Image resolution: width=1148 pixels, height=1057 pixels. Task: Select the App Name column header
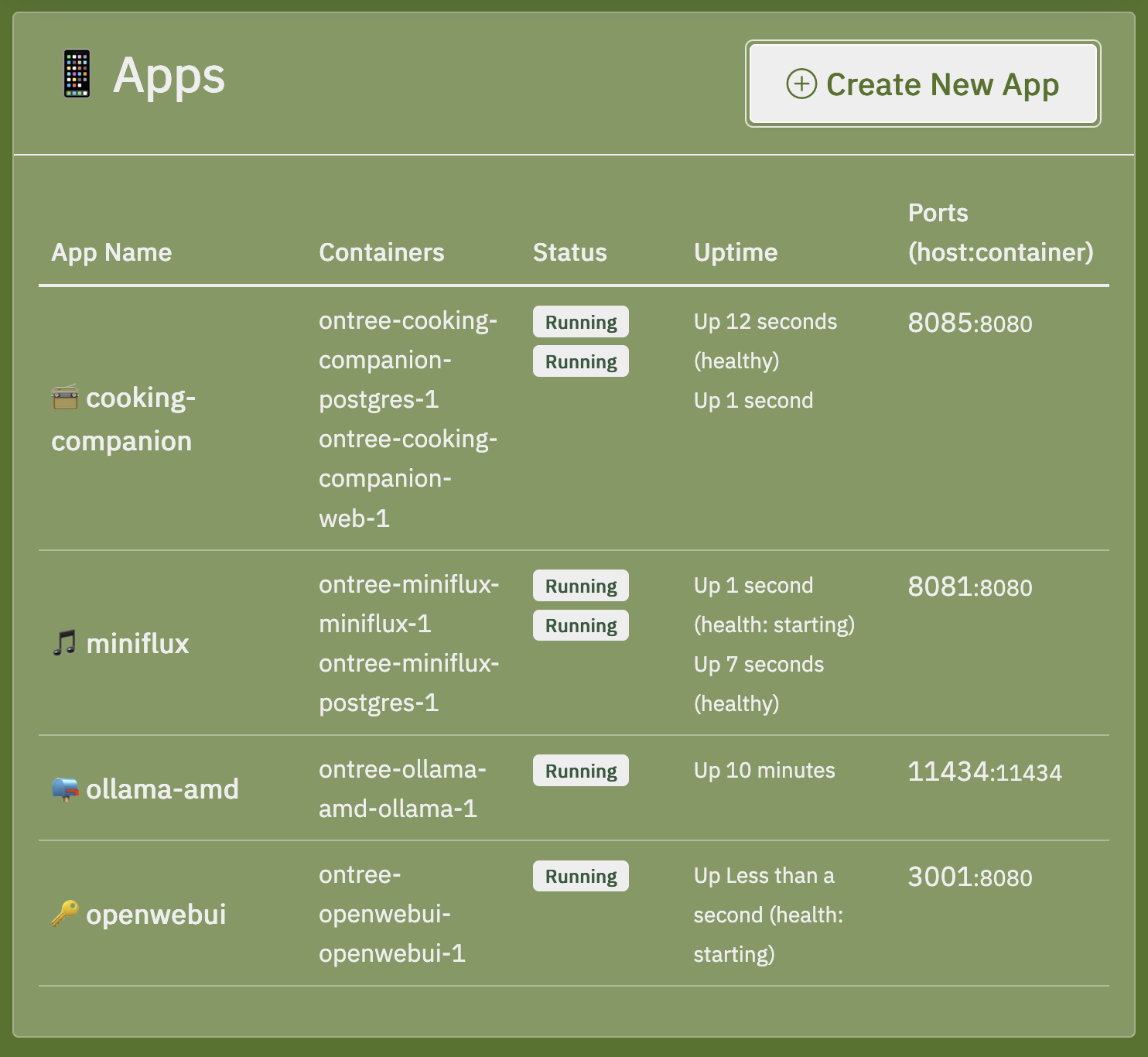[x=111, y=251]
